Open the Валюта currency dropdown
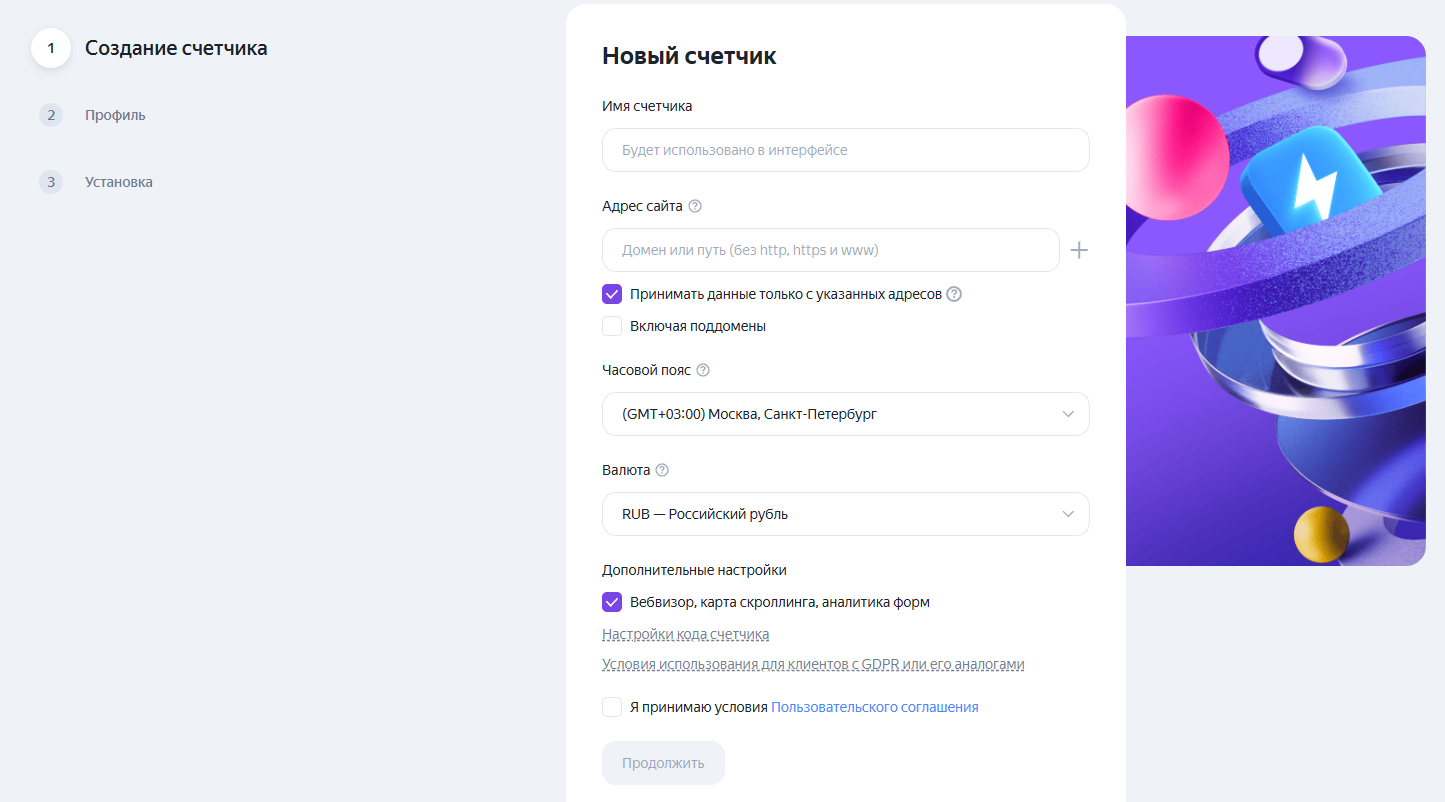Image resolution: width=1445 pixels, height=802 pixels. click(x=846, y=514)
